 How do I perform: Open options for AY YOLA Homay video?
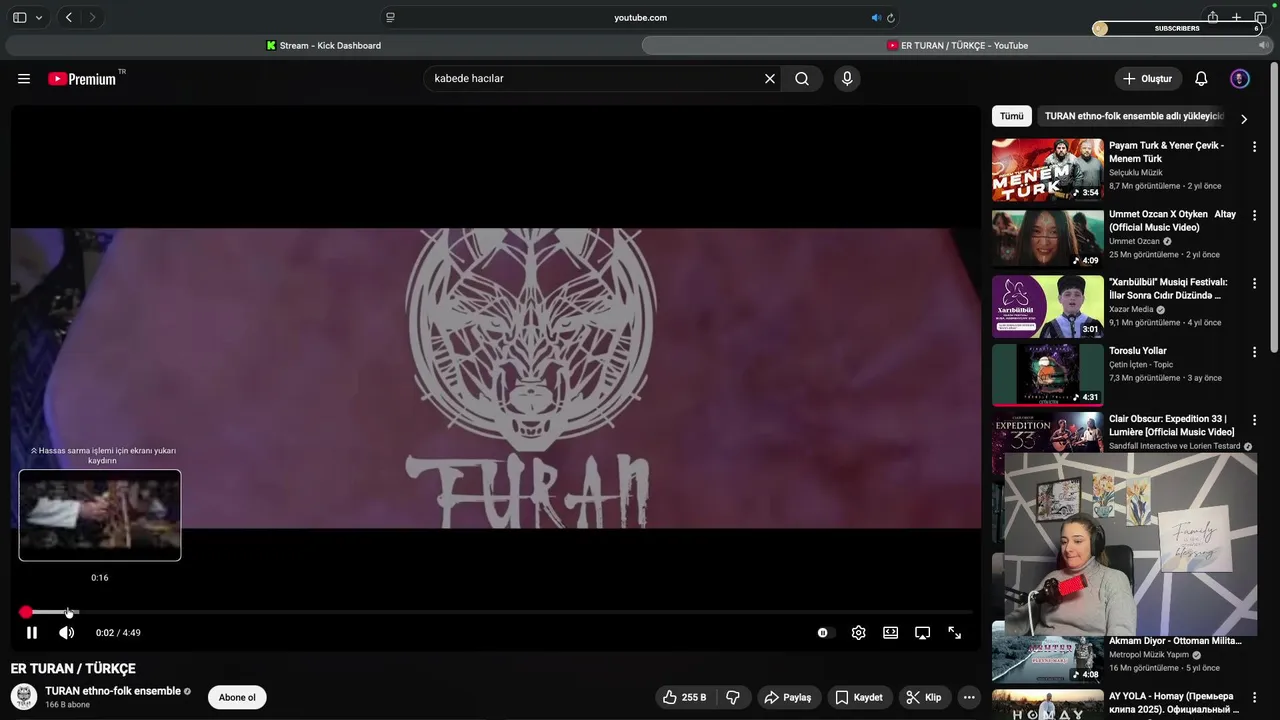pos(1254,697)
